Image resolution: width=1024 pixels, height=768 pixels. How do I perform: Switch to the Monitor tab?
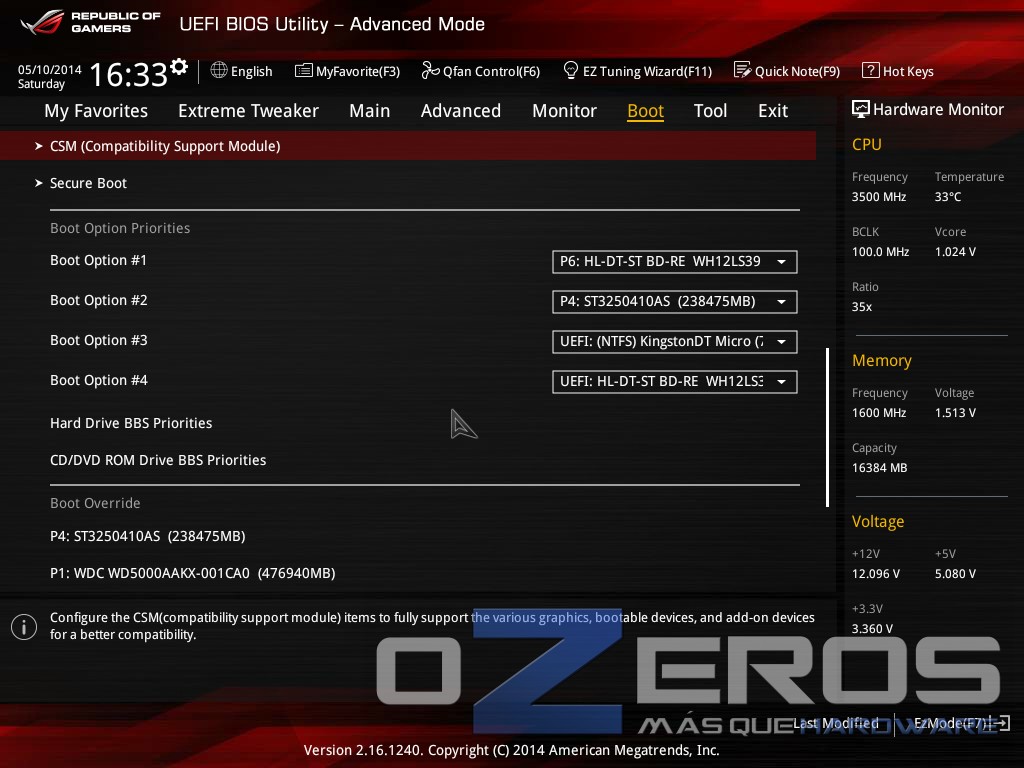564,111
